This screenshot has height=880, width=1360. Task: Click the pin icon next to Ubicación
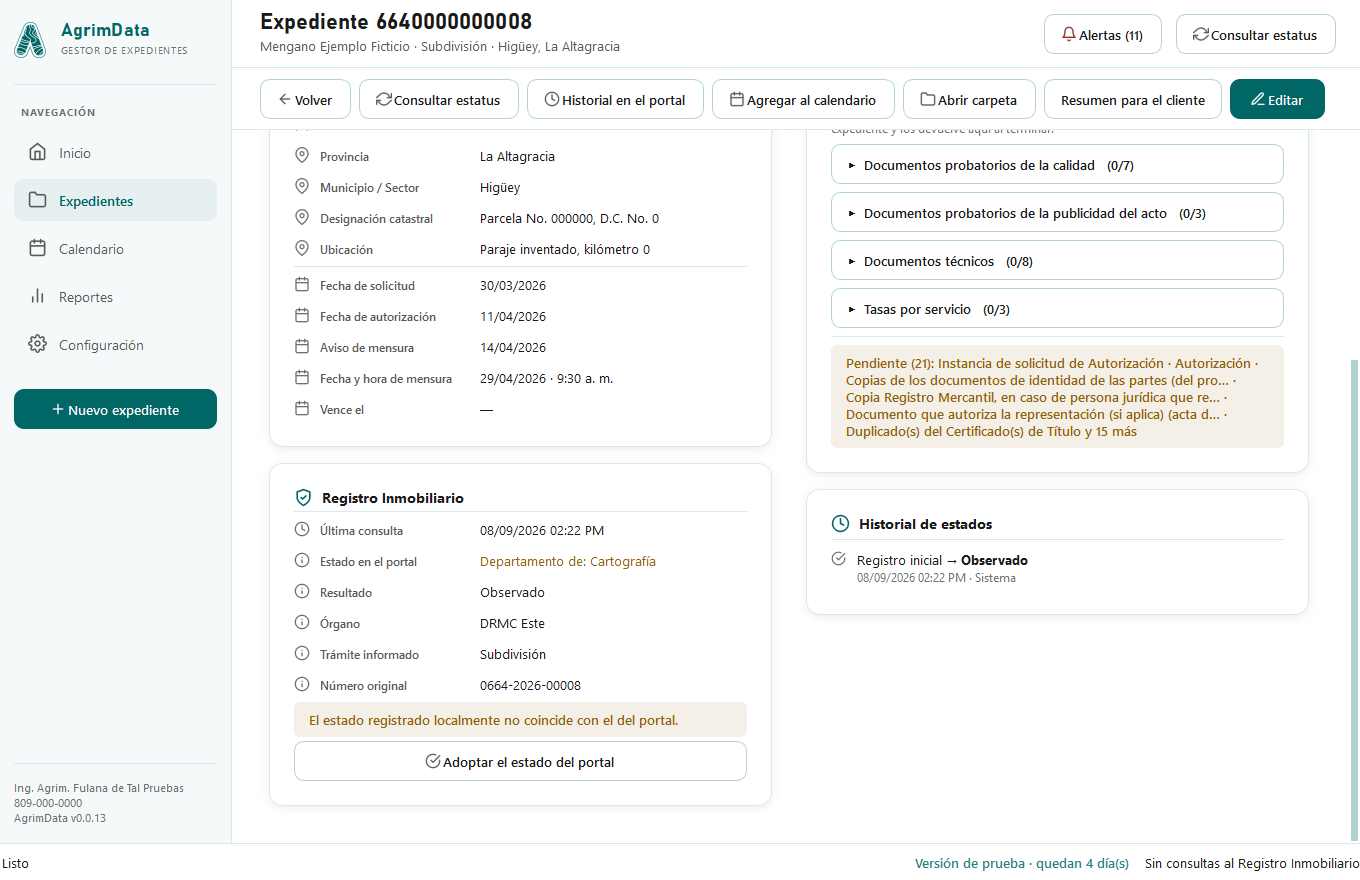(x=302, y=250)
